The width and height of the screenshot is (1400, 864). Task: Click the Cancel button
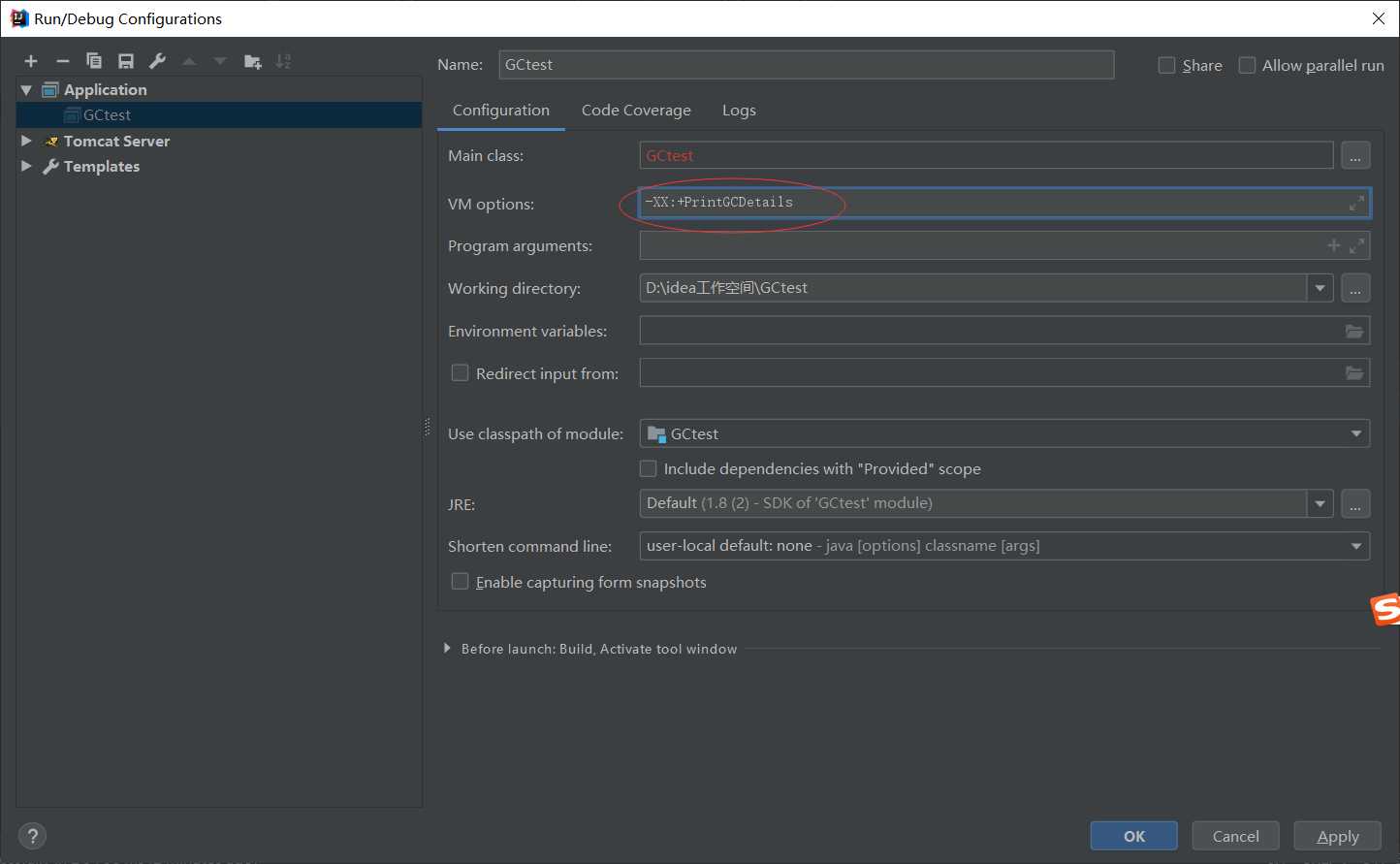(x=1236, y=836)
